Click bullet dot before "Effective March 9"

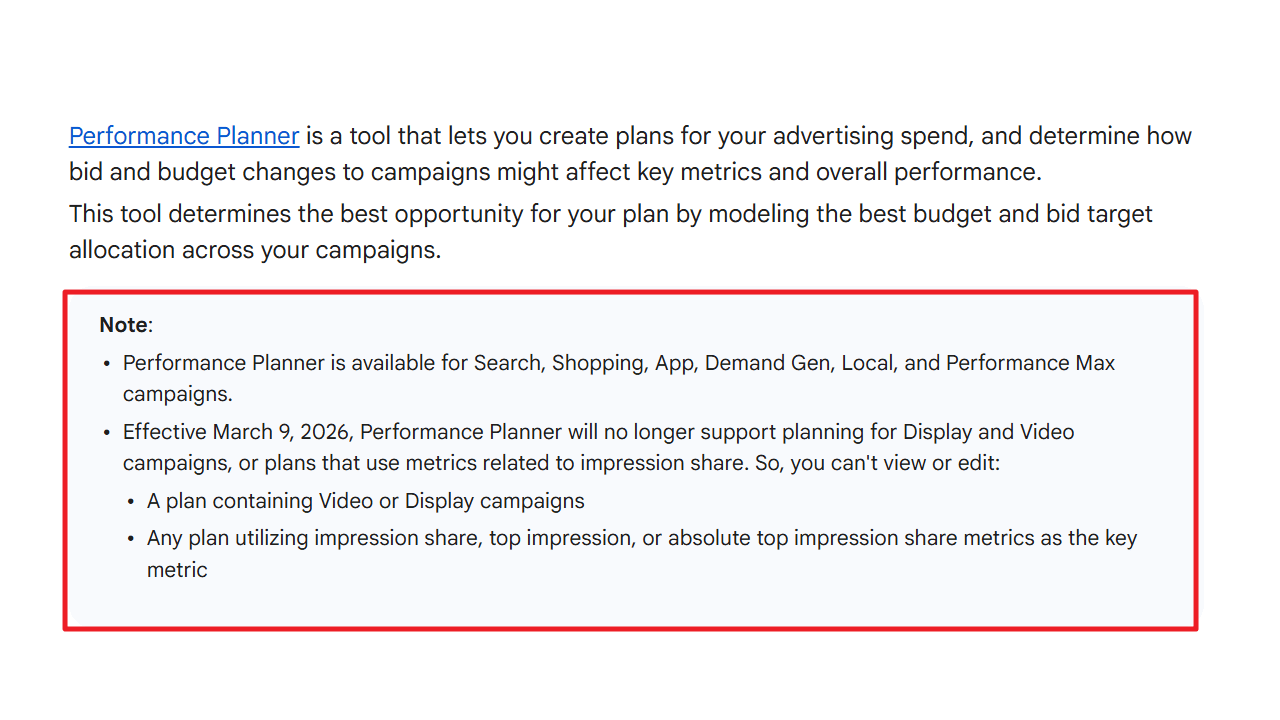pos(107,434)
